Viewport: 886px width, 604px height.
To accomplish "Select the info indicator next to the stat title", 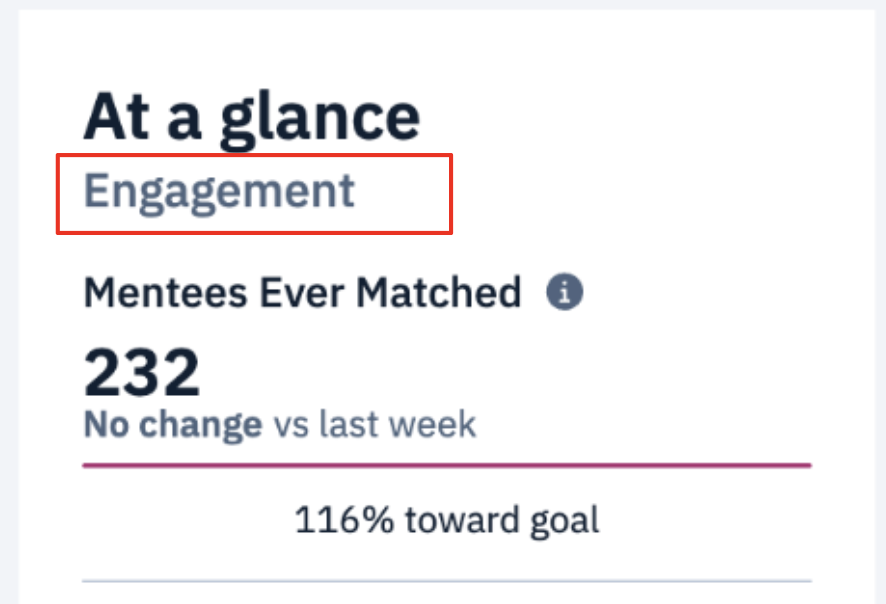I will coord(565,291).
